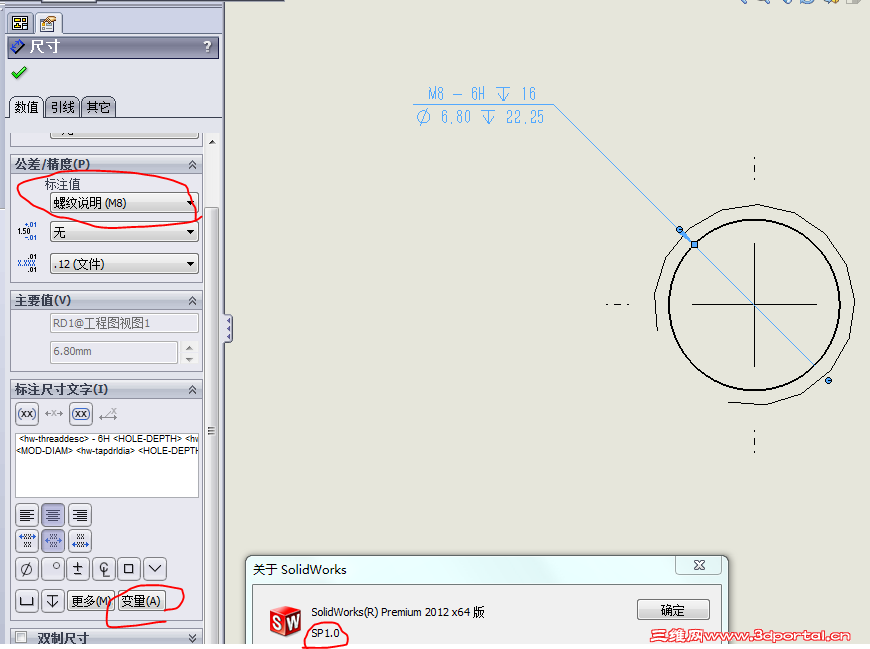Insert the square symbol

pos(129,569)
